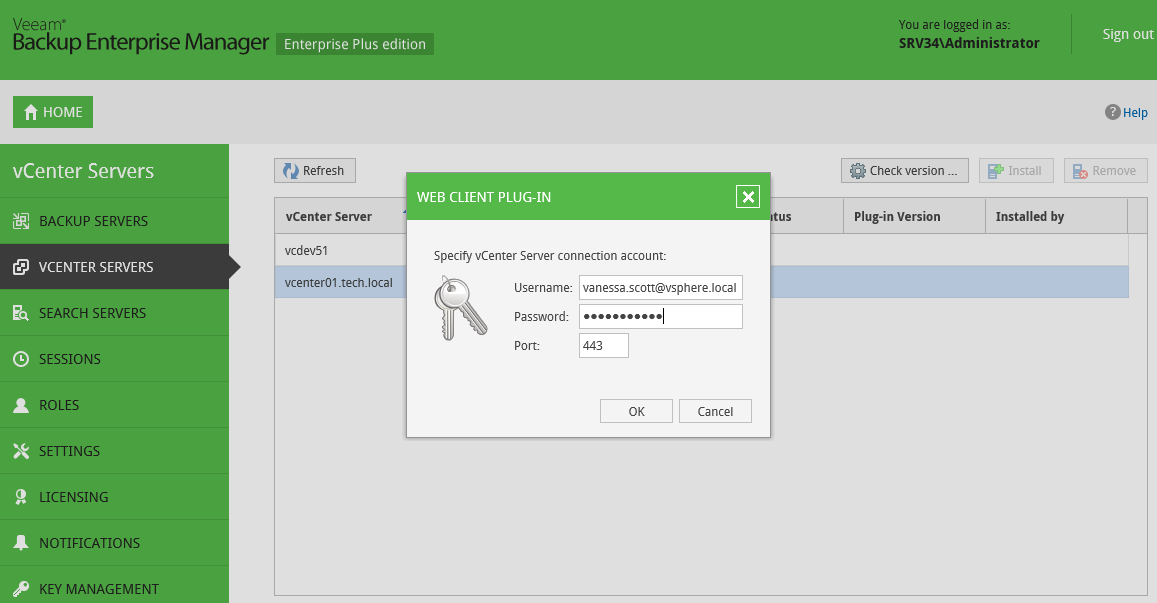Focus the Username input field
The image size is (1157, 603).
660,288
